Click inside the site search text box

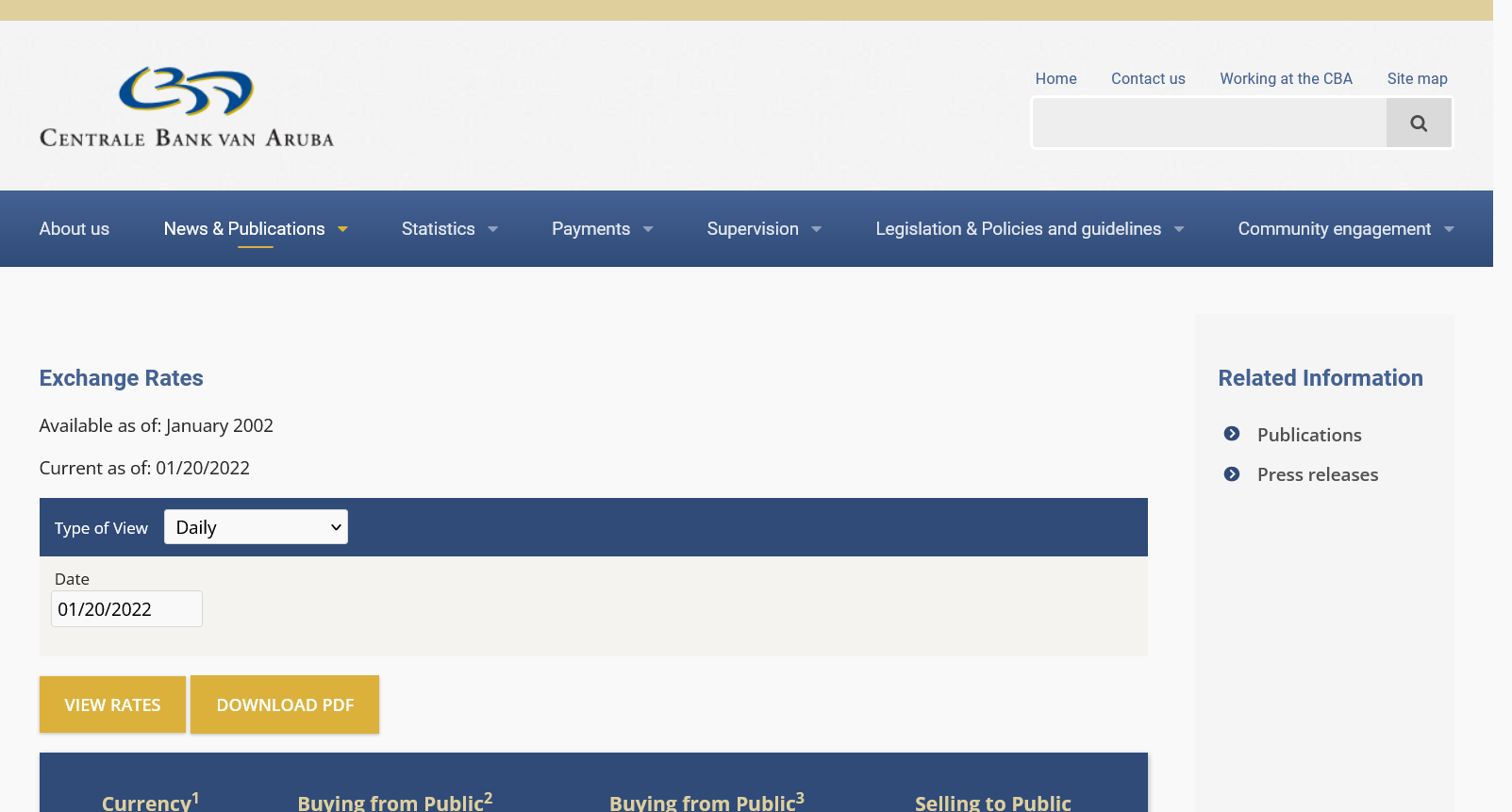click(x=1209, y=124)
